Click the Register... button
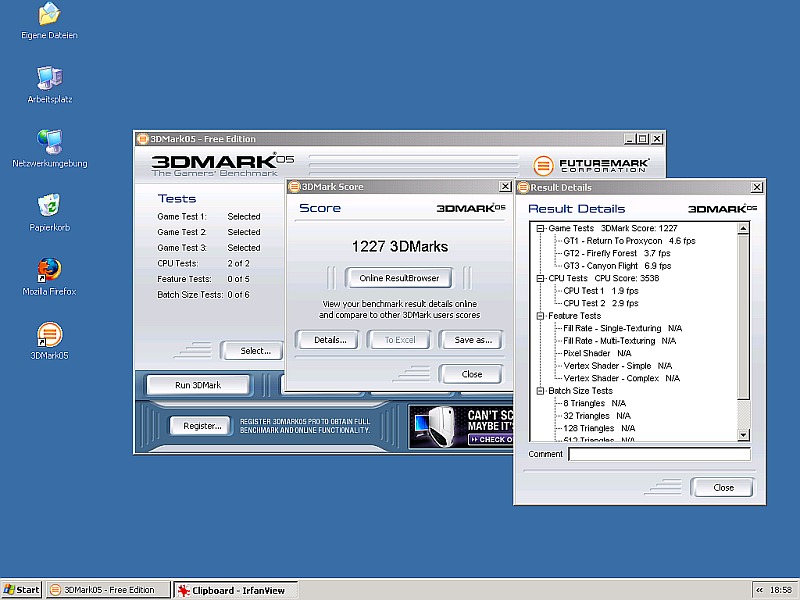 202,426
